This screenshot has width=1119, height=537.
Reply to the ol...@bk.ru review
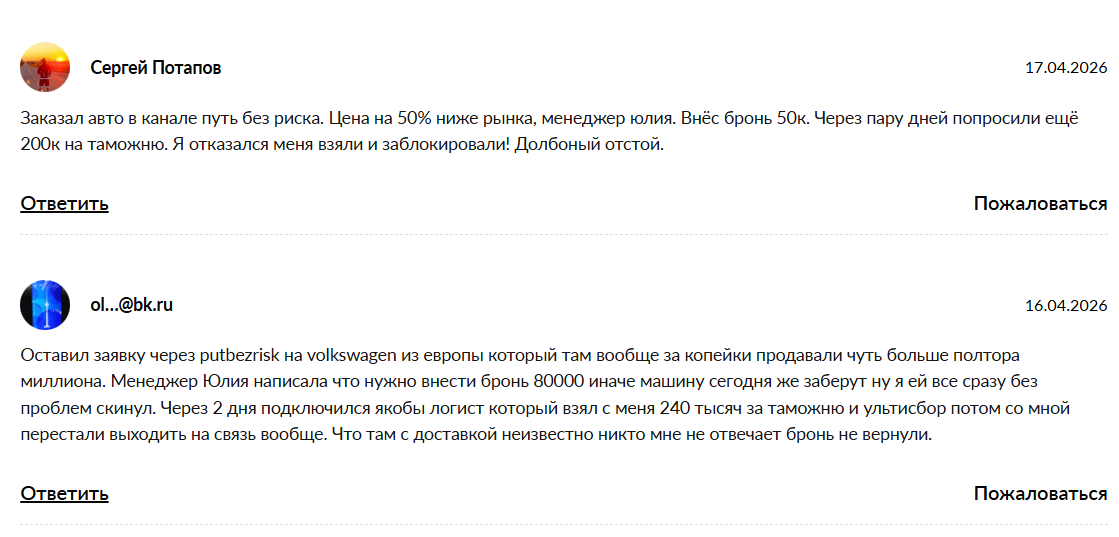click(x=64, y=493)
